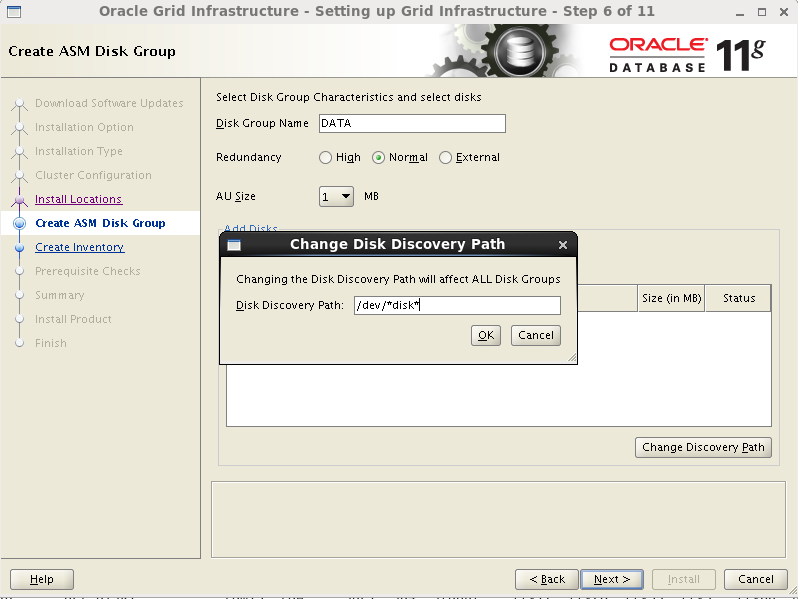Click the Finish step label
Screen dimensions: 798x599
click(x=50, y=343)
